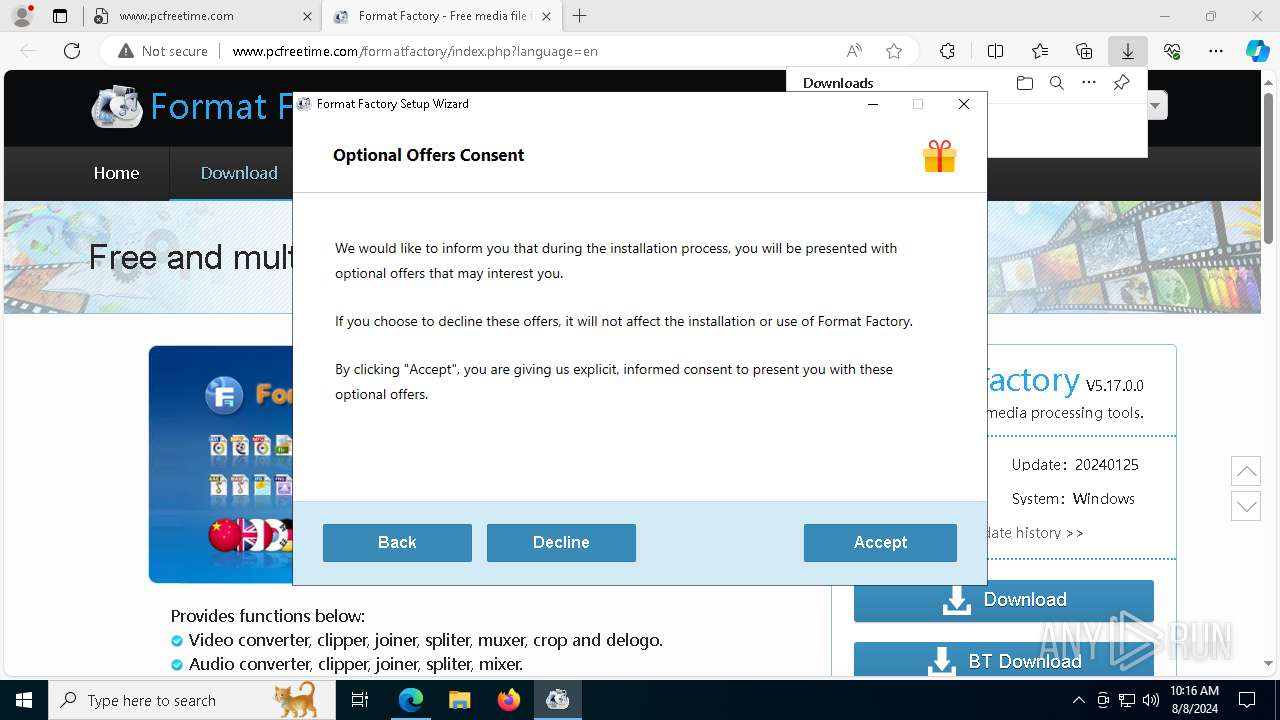Image resolution: width=1280 pixels, height=720 pixels.
Task: Open the tab actions menu icon
Action: 60,16
